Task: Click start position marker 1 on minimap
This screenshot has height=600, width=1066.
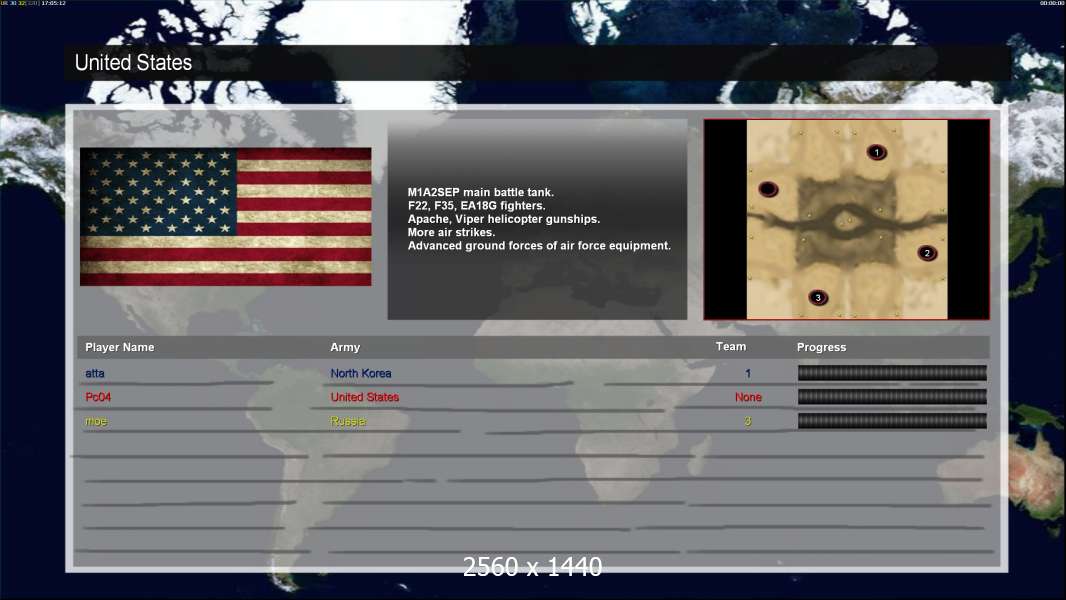Action: click(877, 152)
